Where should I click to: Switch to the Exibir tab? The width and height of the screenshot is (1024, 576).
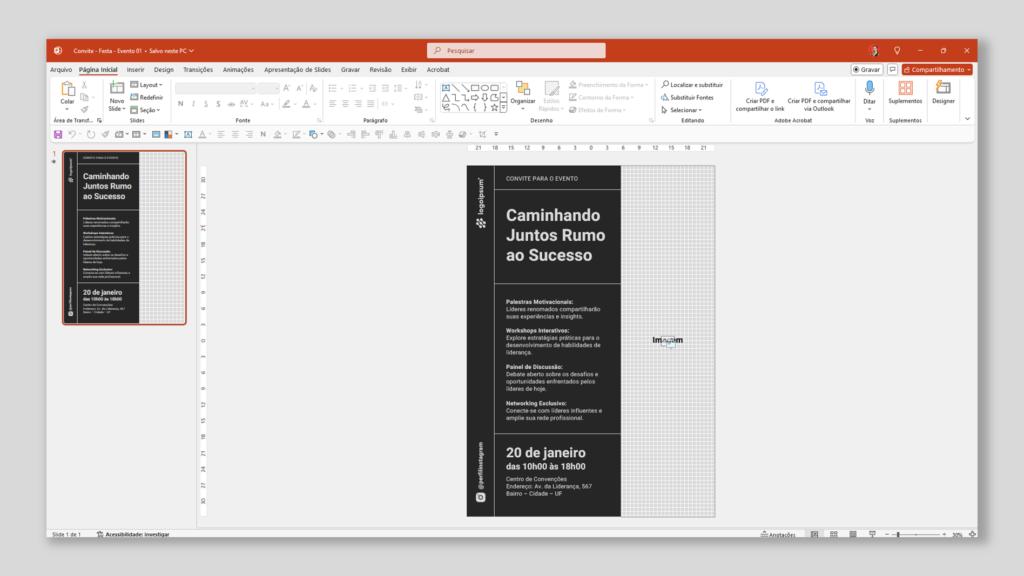(409, 69)
